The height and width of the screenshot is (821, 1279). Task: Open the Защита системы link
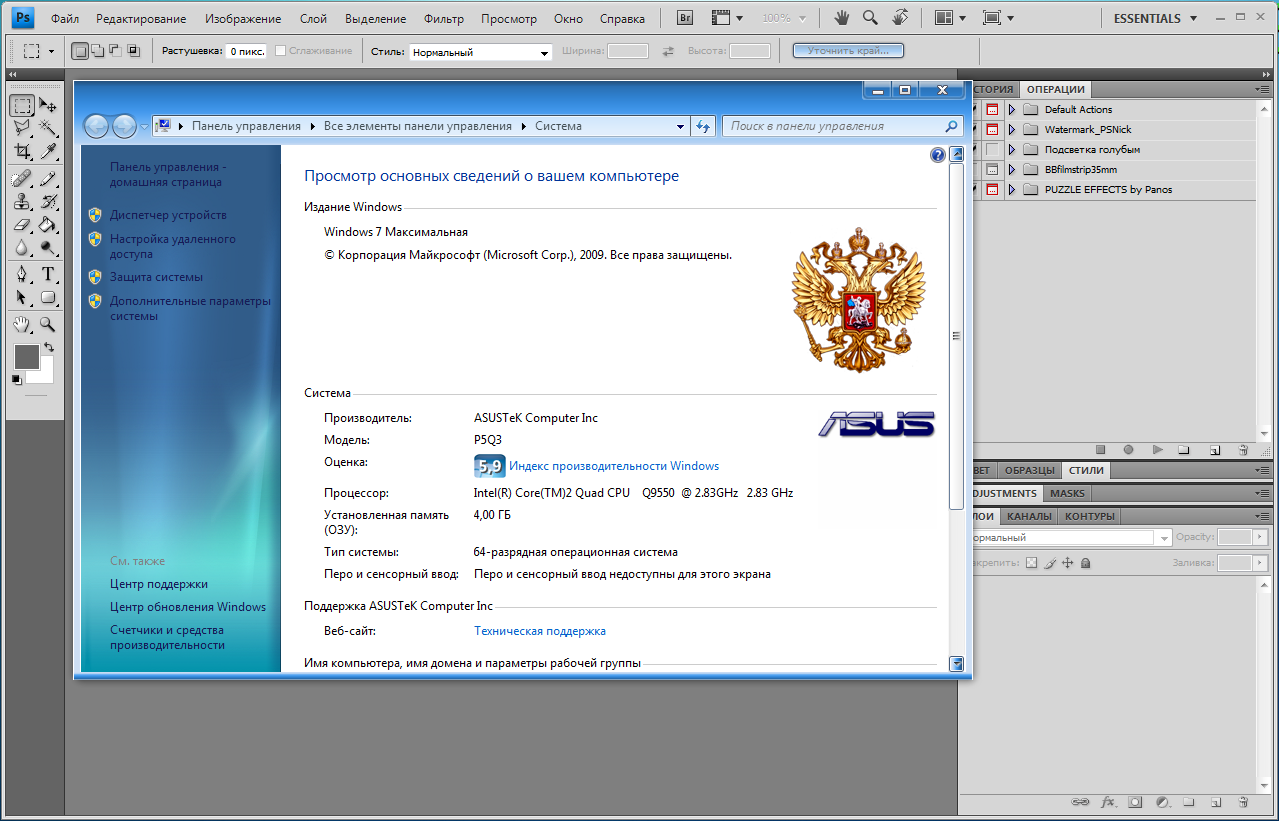(156, 277)
